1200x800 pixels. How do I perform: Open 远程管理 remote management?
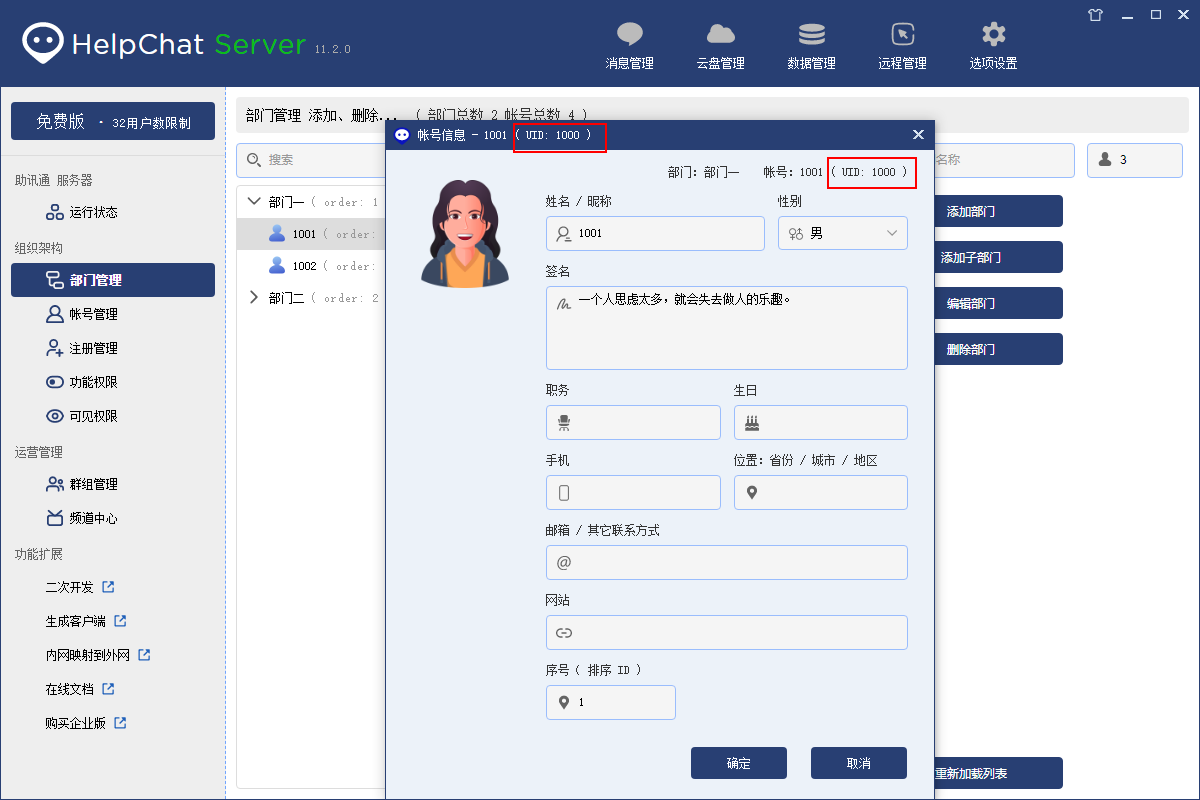tap(902, 47)
